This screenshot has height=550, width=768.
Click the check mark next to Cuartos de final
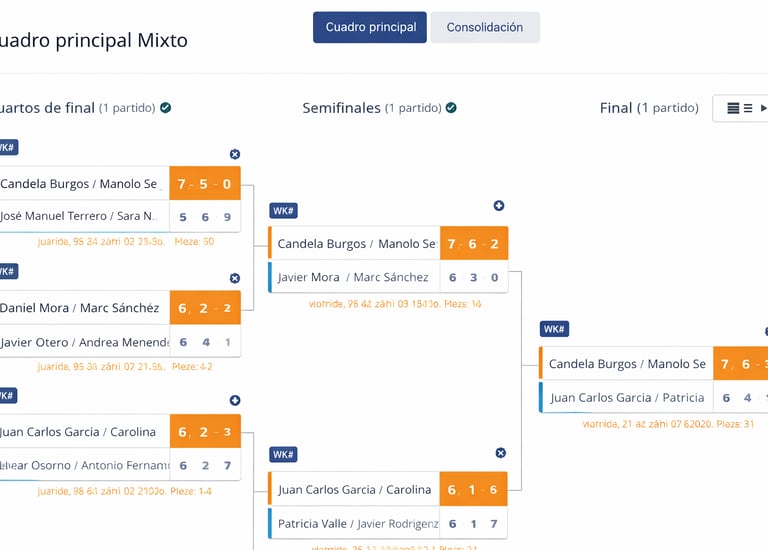point(166,108)
